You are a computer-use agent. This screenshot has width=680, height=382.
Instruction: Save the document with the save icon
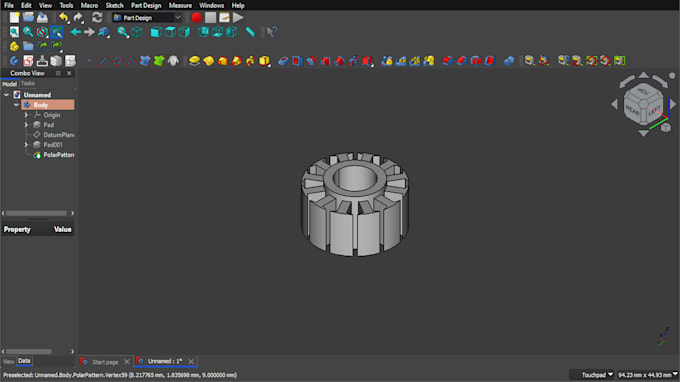point(42,18)
